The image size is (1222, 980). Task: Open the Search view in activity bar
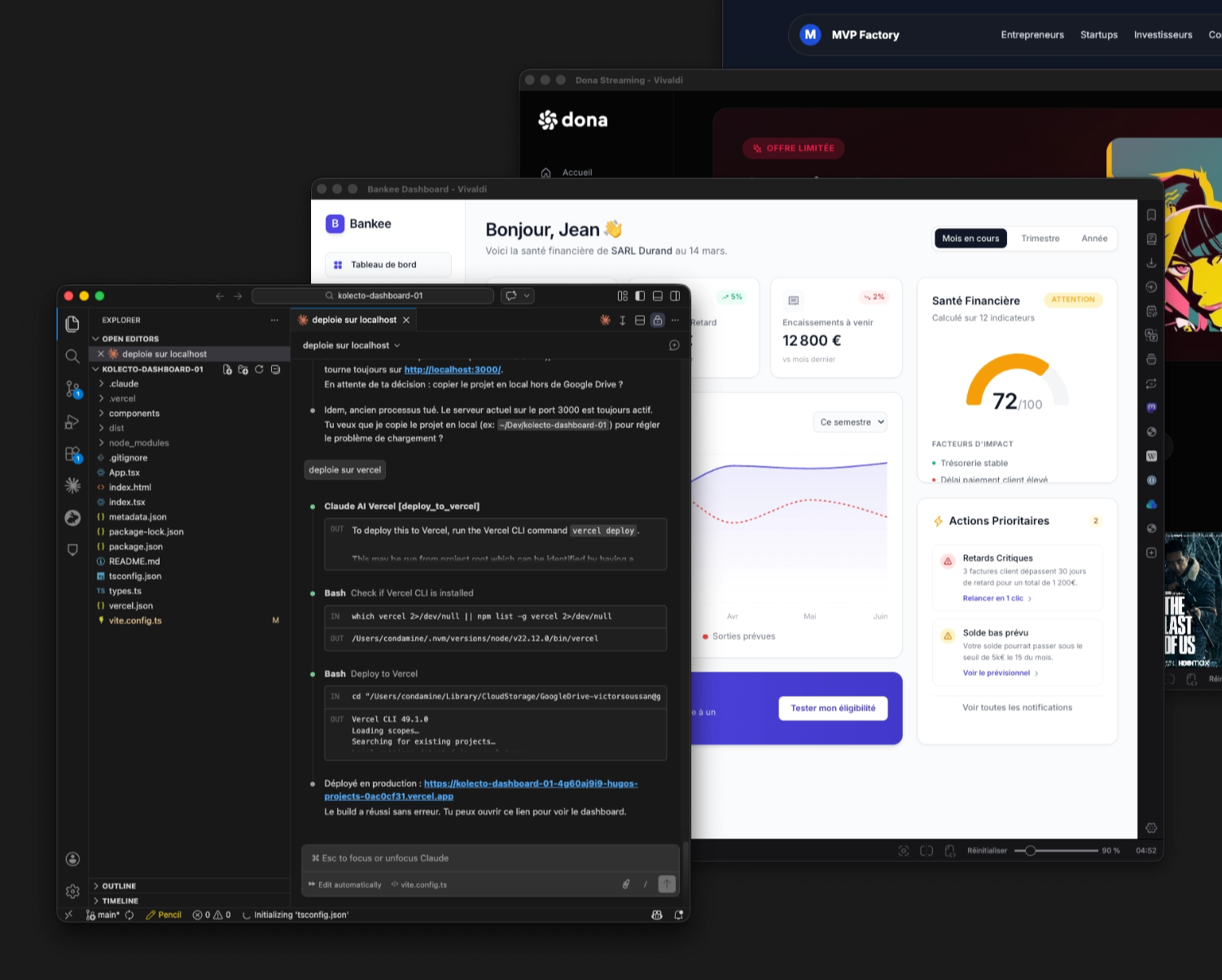[x=72, y=357]
